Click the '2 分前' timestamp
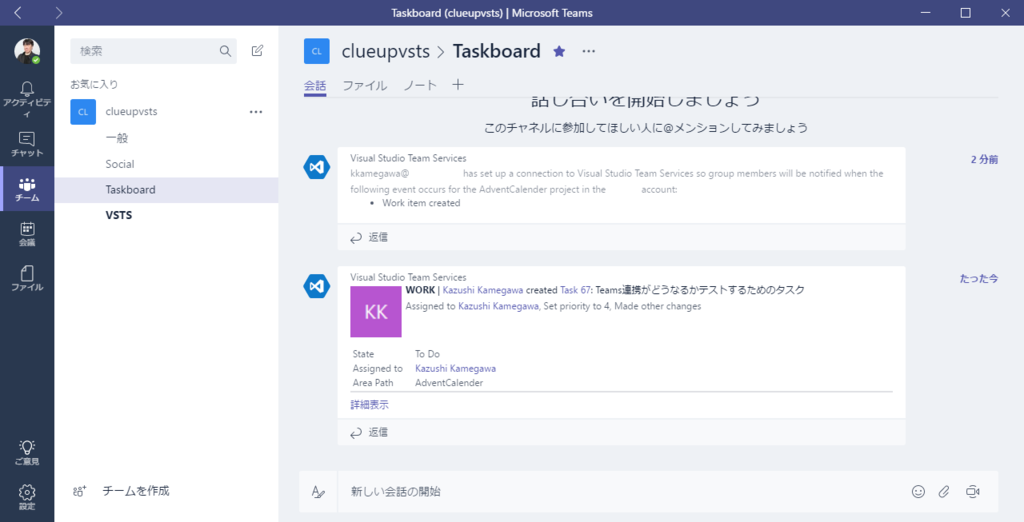Screen dimensions: 1024x522 pyautogui.click(x=984, y=159)
